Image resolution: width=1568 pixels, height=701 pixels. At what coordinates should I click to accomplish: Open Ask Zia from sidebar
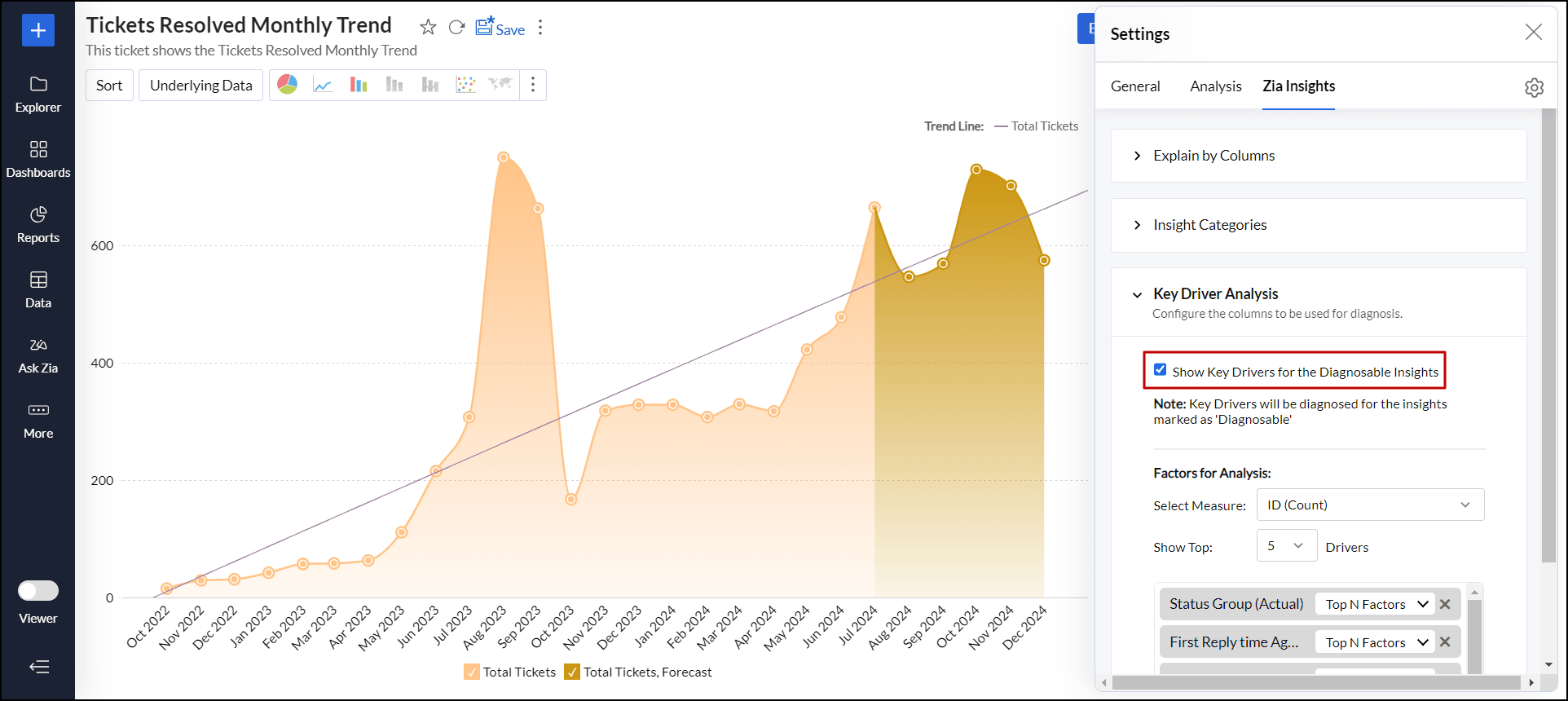tap(38, 355)
